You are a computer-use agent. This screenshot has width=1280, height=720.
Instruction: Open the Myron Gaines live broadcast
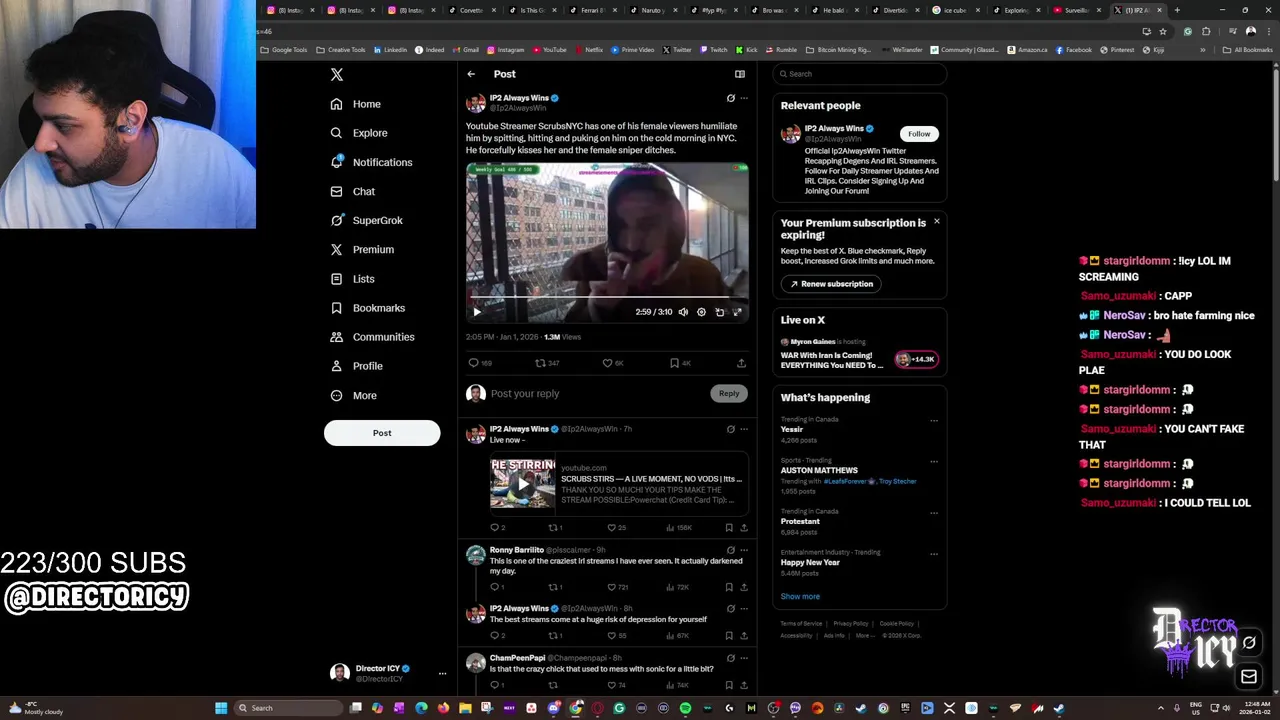point(860,354)
